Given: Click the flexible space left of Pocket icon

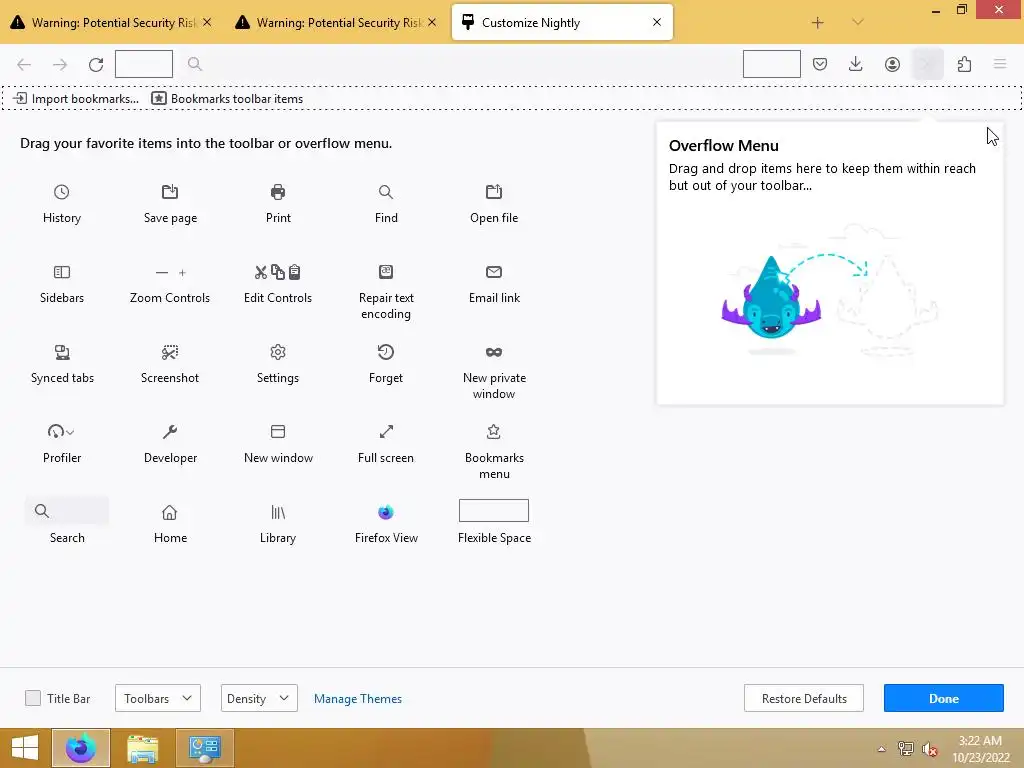Looking at the screenshot, I should [x=772, y=64].
